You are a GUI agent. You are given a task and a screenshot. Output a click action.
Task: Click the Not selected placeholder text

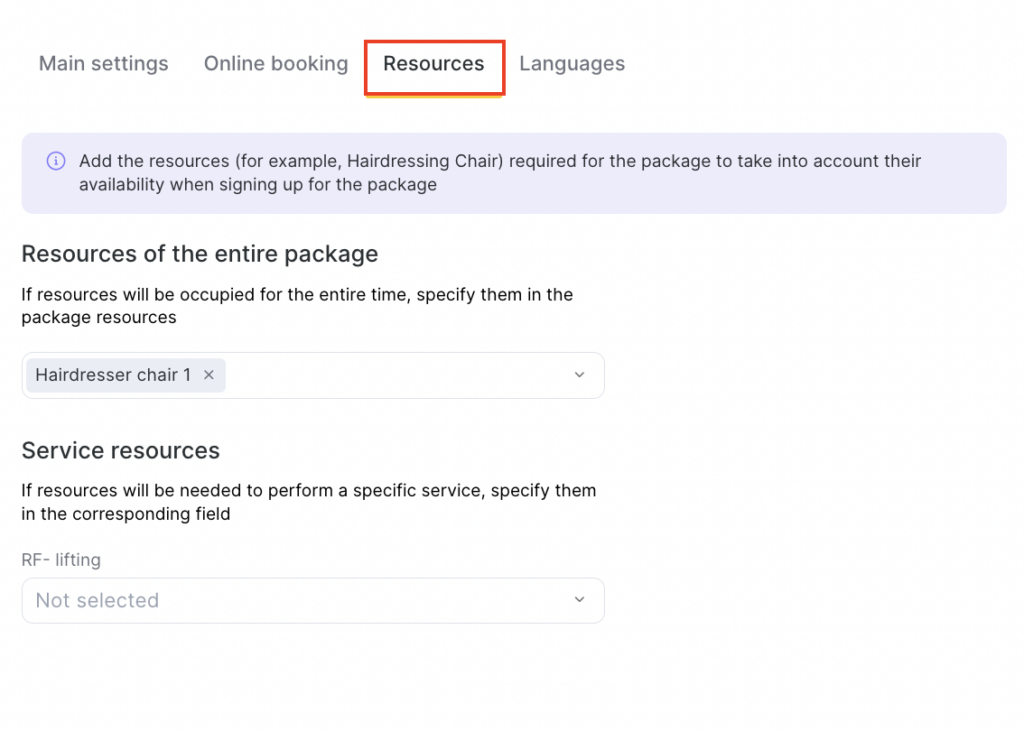(x=97, y=600)
